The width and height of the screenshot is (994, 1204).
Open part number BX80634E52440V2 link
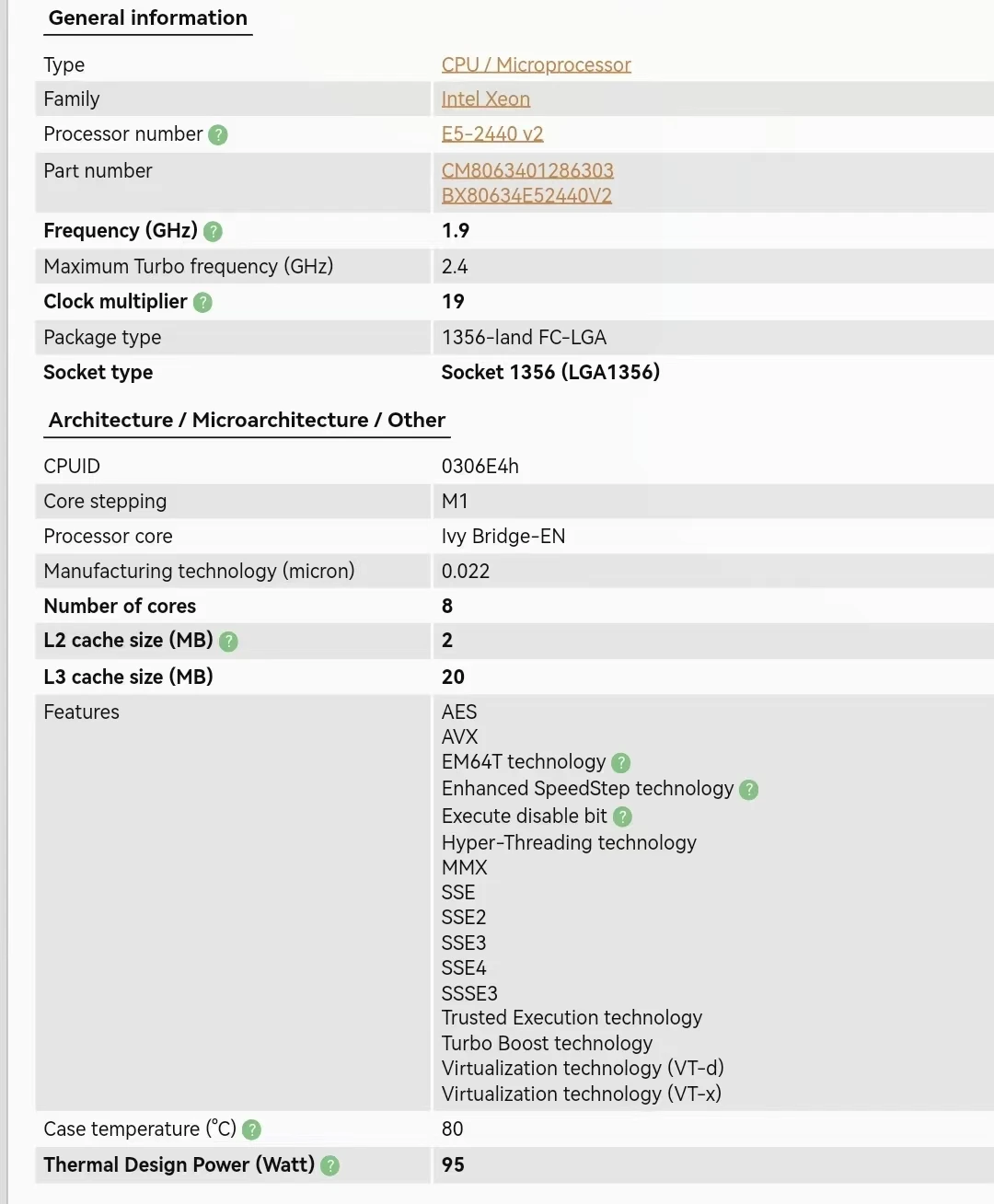pyautogui.click(x=526, y=195)
